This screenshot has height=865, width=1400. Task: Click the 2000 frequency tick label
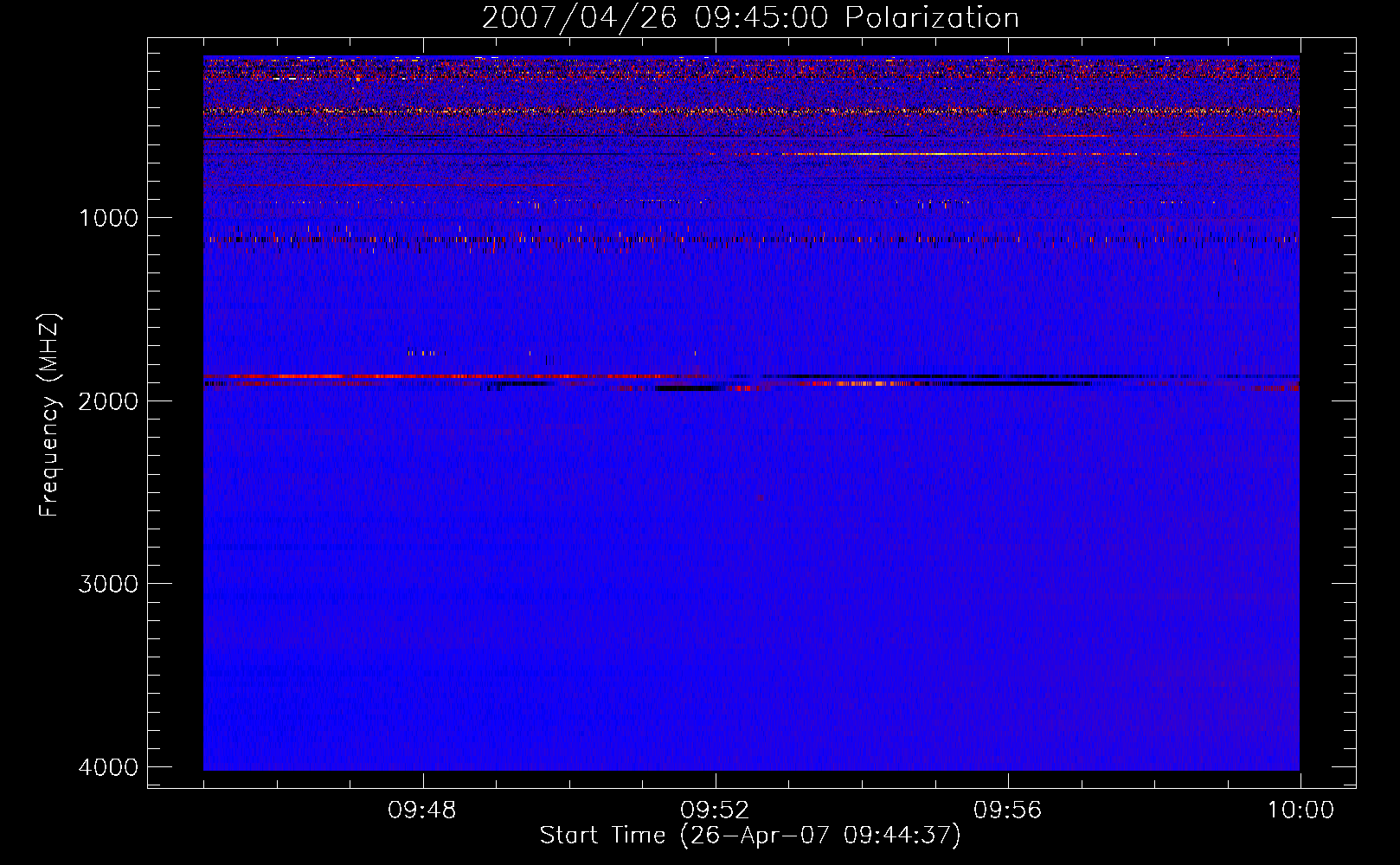108,401
